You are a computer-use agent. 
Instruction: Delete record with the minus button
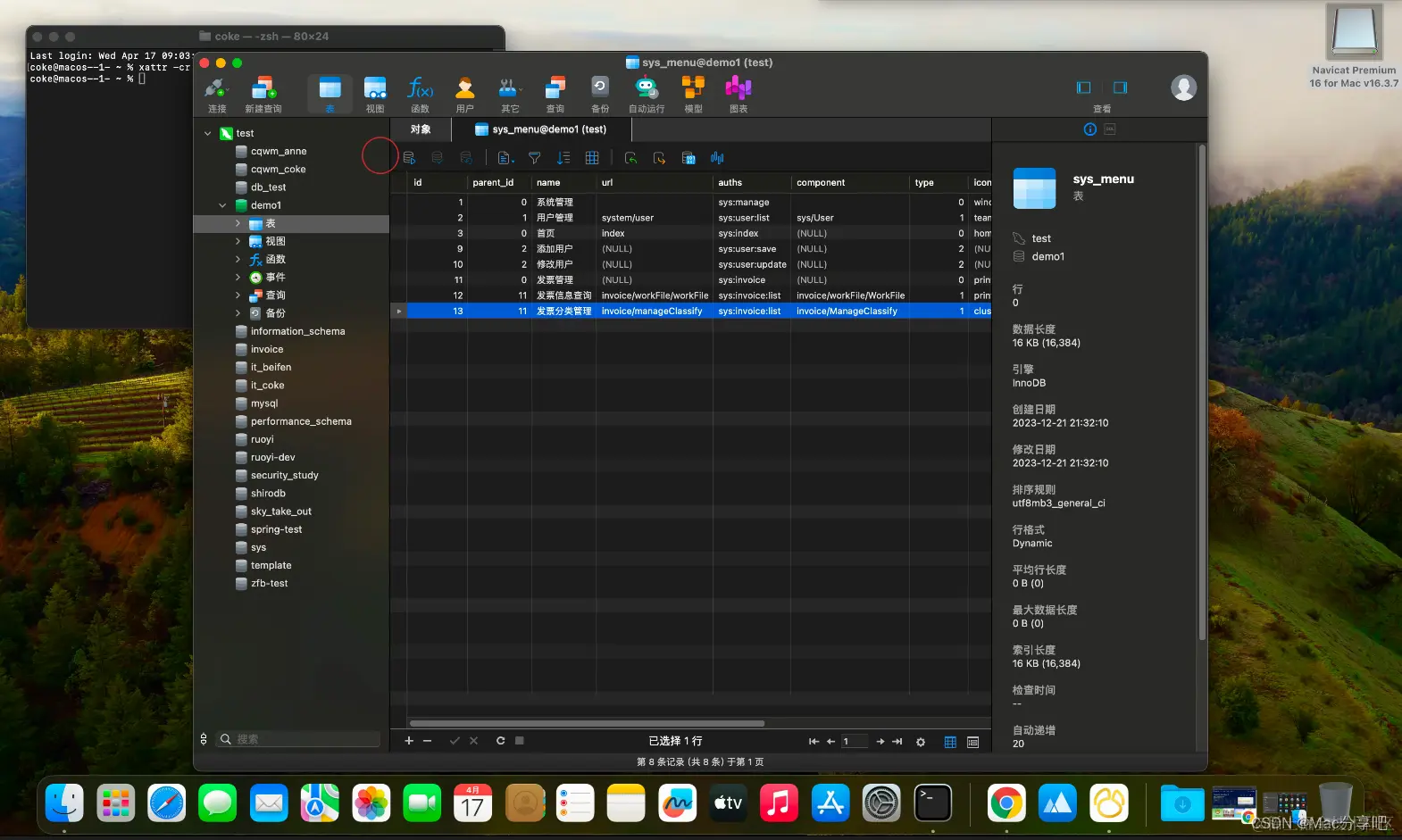pyautogui.click(x=427, y=741)
